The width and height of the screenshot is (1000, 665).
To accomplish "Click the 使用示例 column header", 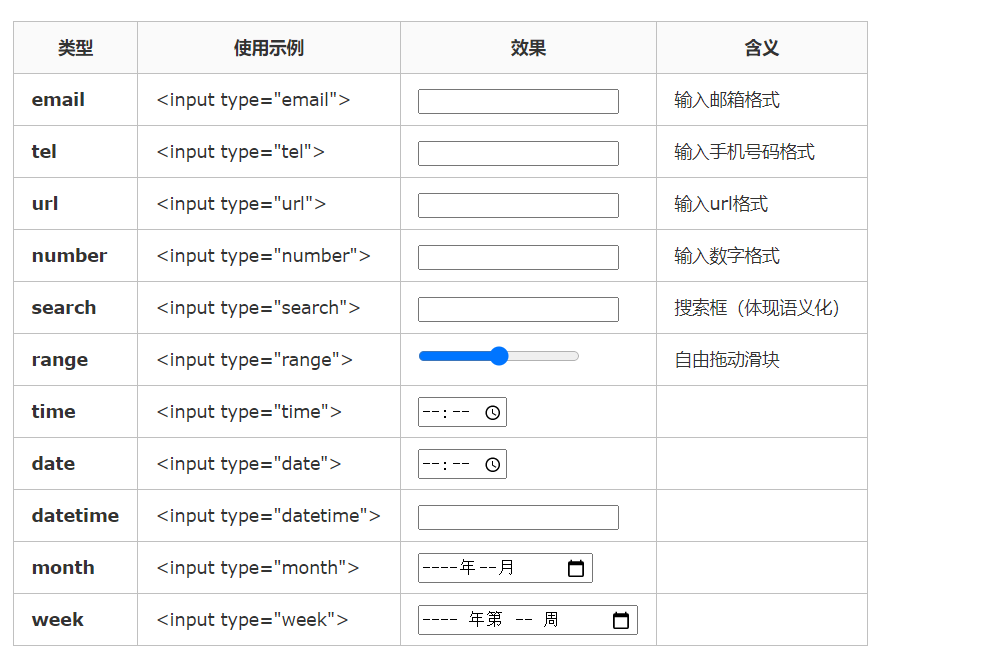I will click(268, 48).
